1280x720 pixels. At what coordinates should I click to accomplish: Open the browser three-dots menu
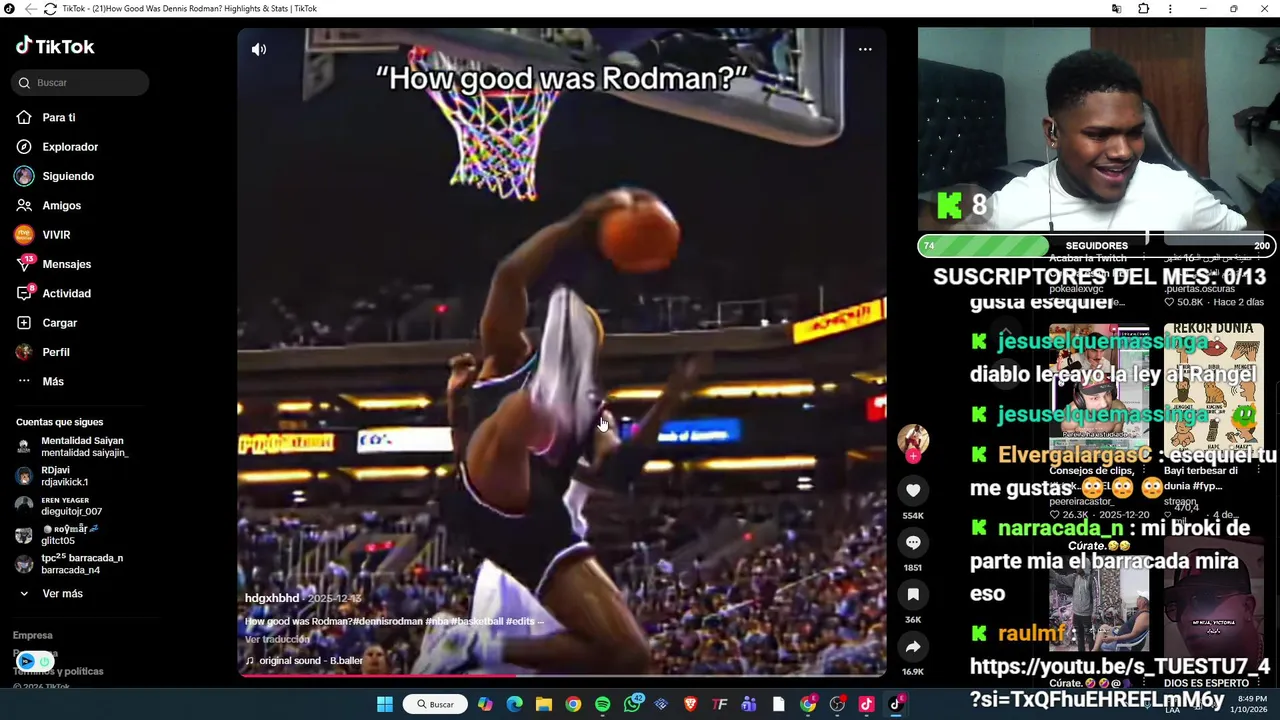pos(1172,9)
